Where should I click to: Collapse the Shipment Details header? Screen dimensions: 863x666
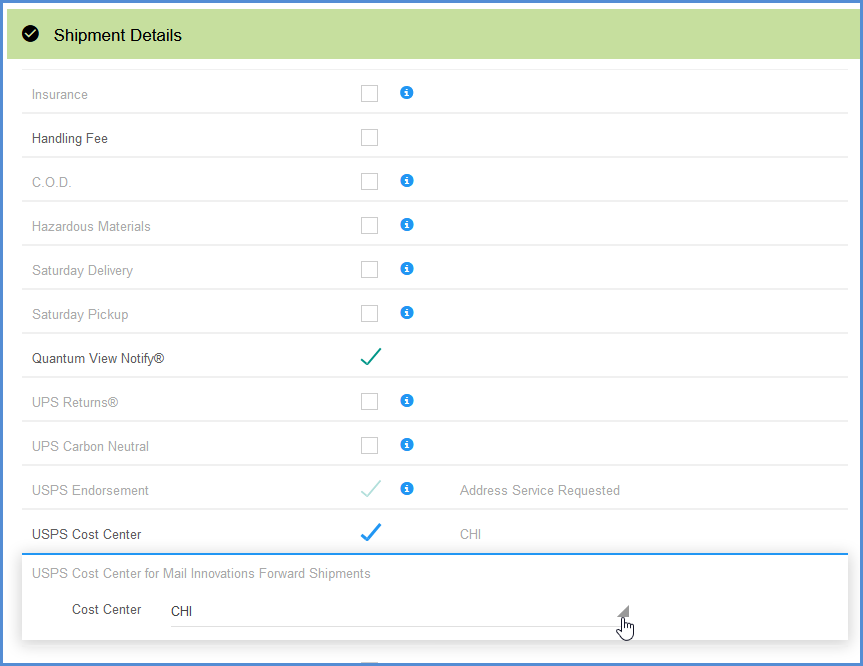(433, 34)
